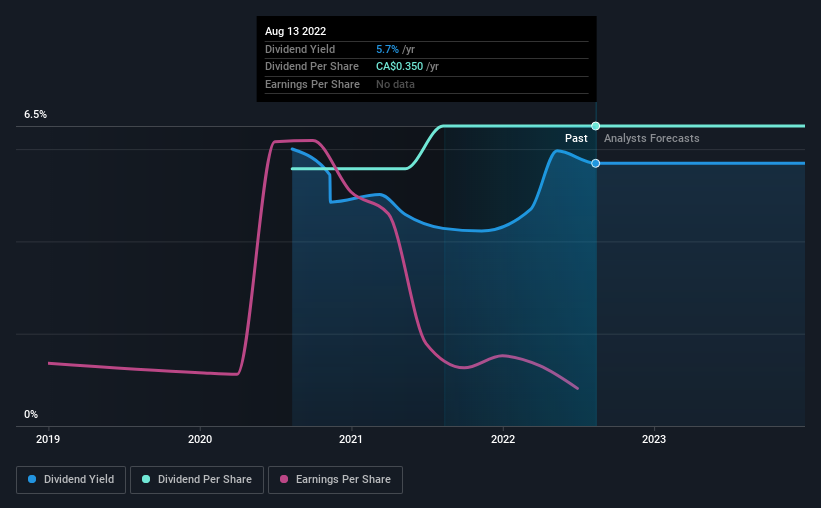Click the 2023 x-axis label
The height and width of the screenshot is (508, 821).
tap(654, 439)
